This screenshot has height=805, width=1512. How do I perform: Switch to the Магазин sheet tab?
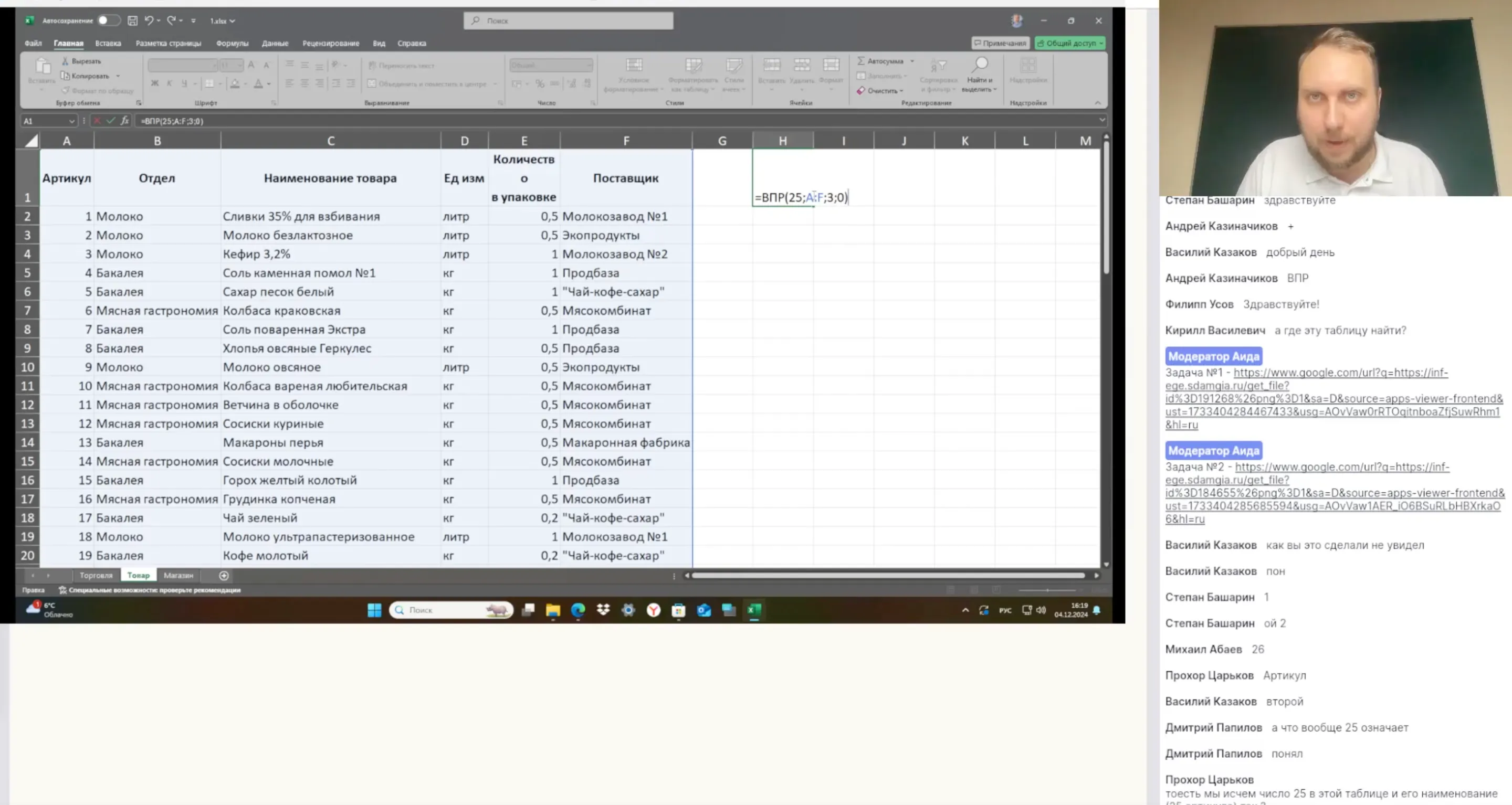(178, 576)
